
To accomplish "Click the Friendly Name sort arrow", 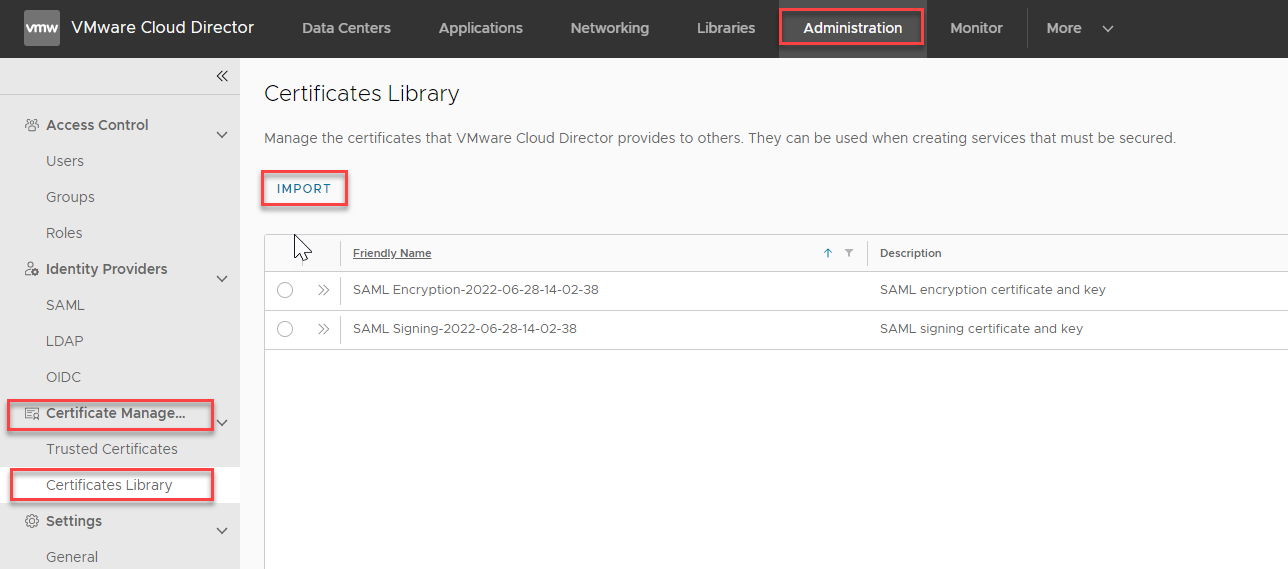I will coord(828,253).
